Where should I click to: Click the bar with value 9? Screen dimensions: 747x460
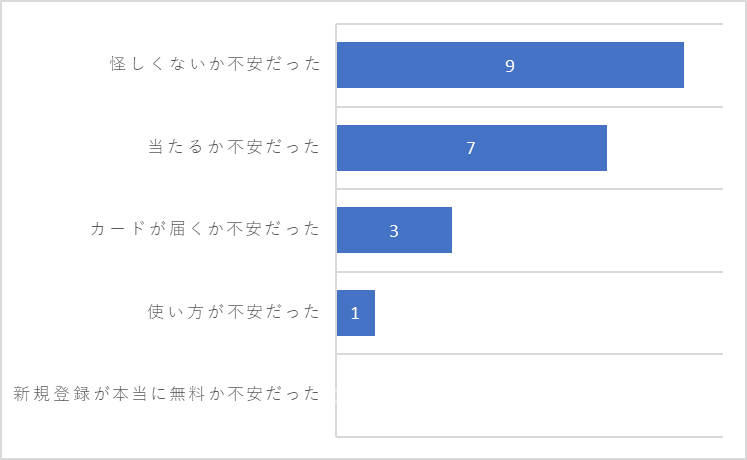[x=510, y=65]
